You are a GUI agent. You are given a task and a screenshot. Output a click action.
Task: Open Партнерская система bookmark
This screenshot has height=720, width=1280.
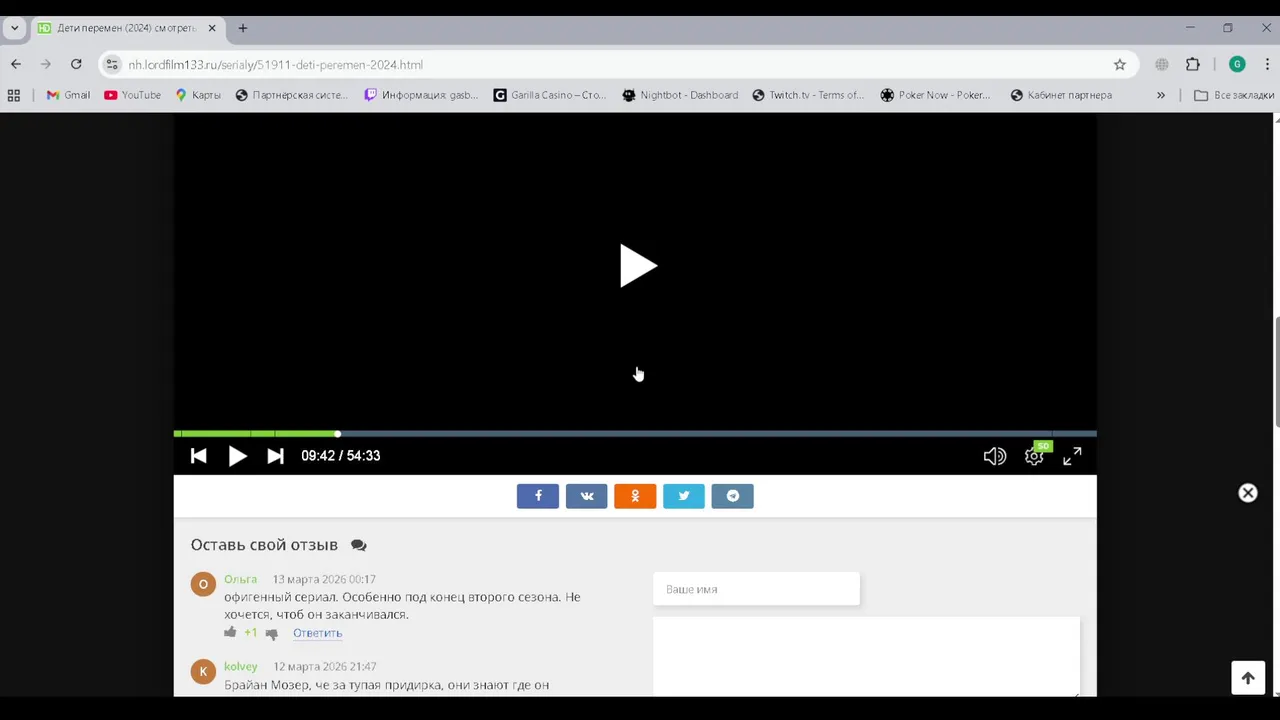tap(291, 95)
